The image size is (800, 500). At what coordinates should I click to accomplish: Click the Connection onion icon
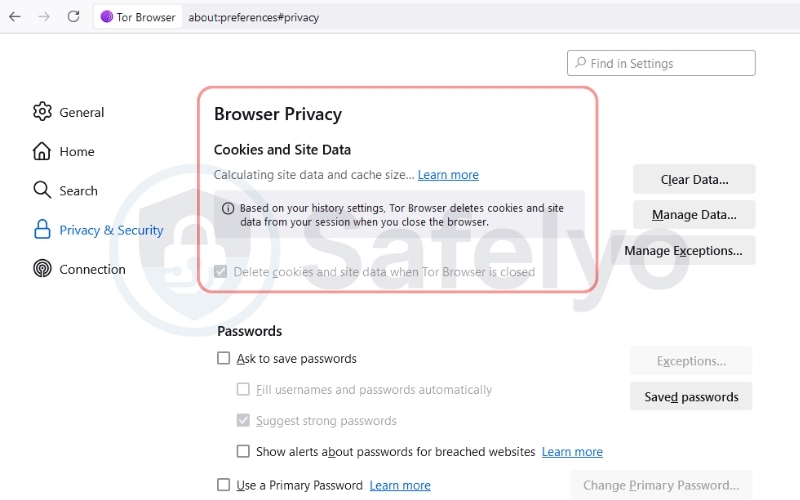pos(42,269)
